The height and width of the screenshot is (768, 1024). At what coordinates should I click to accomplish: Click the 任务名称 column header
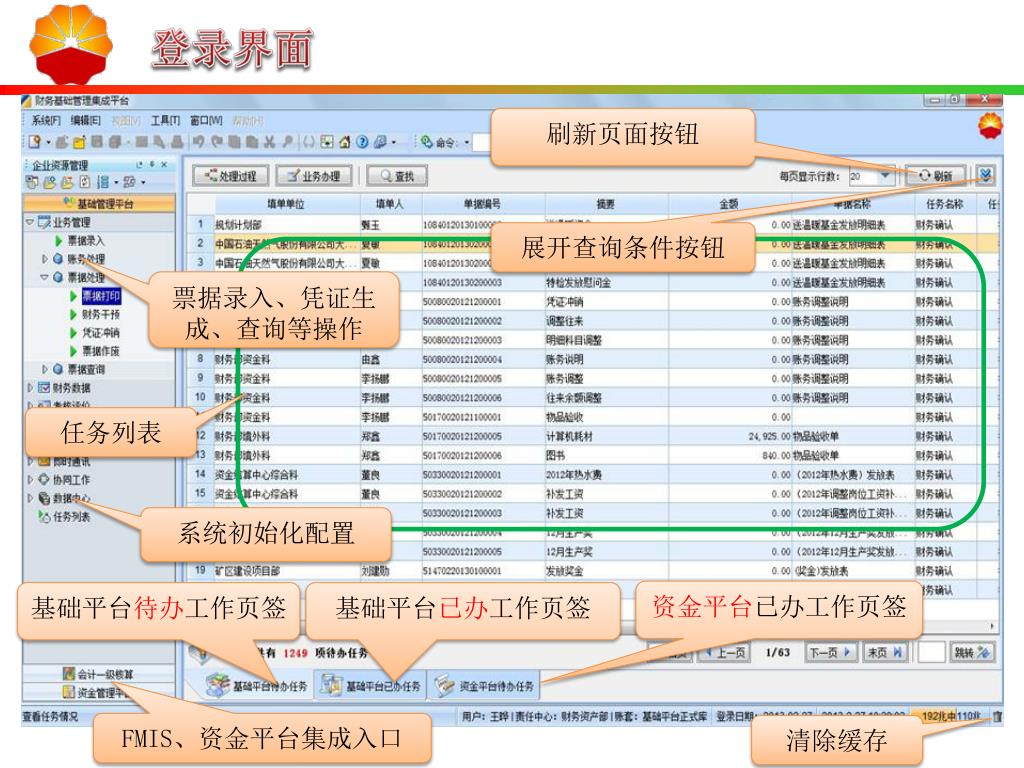[944, 204]
